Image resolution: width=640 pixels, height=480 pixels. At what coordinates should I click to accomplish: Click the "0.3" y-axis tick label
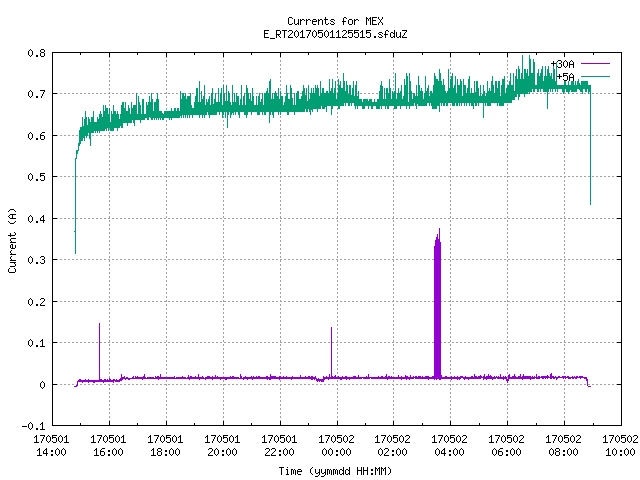point(36,260)
